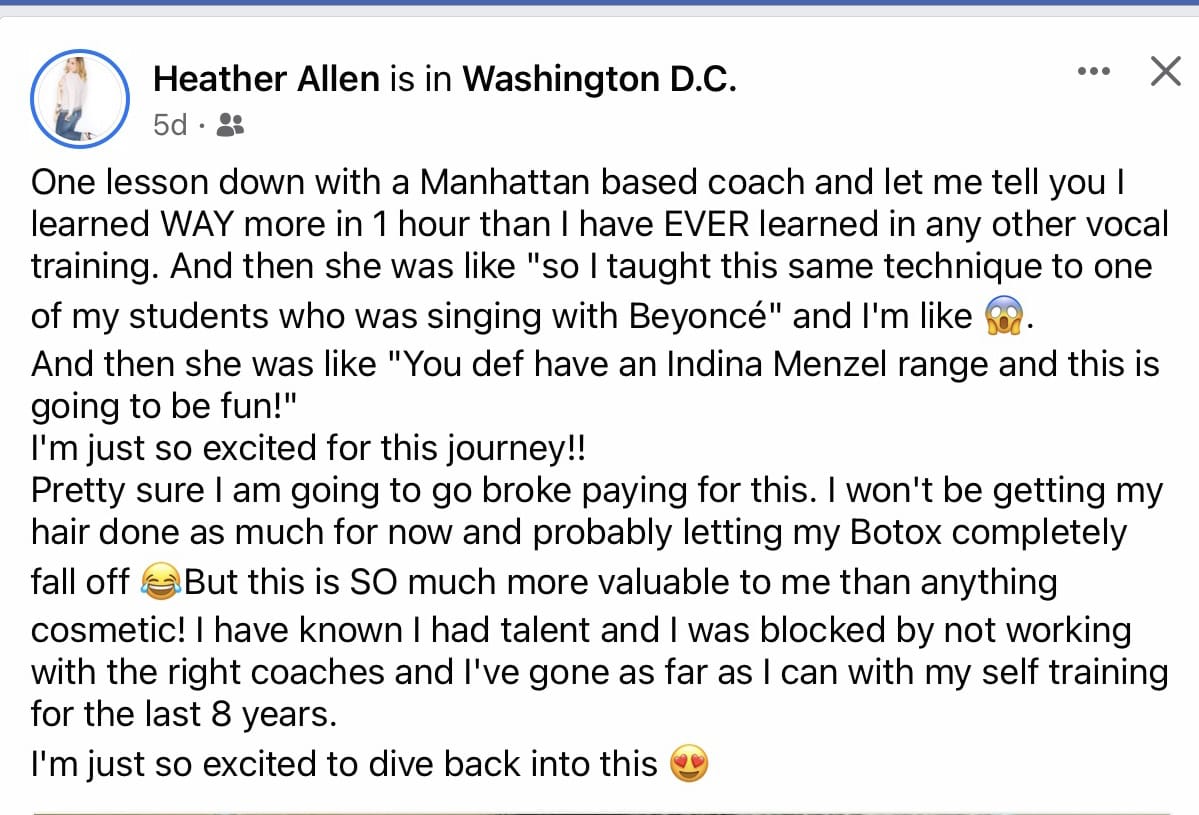Click the line 'going to be fun!'
Image resolution: width=1199 pixels, height=815 pixels.
[164, 406]
